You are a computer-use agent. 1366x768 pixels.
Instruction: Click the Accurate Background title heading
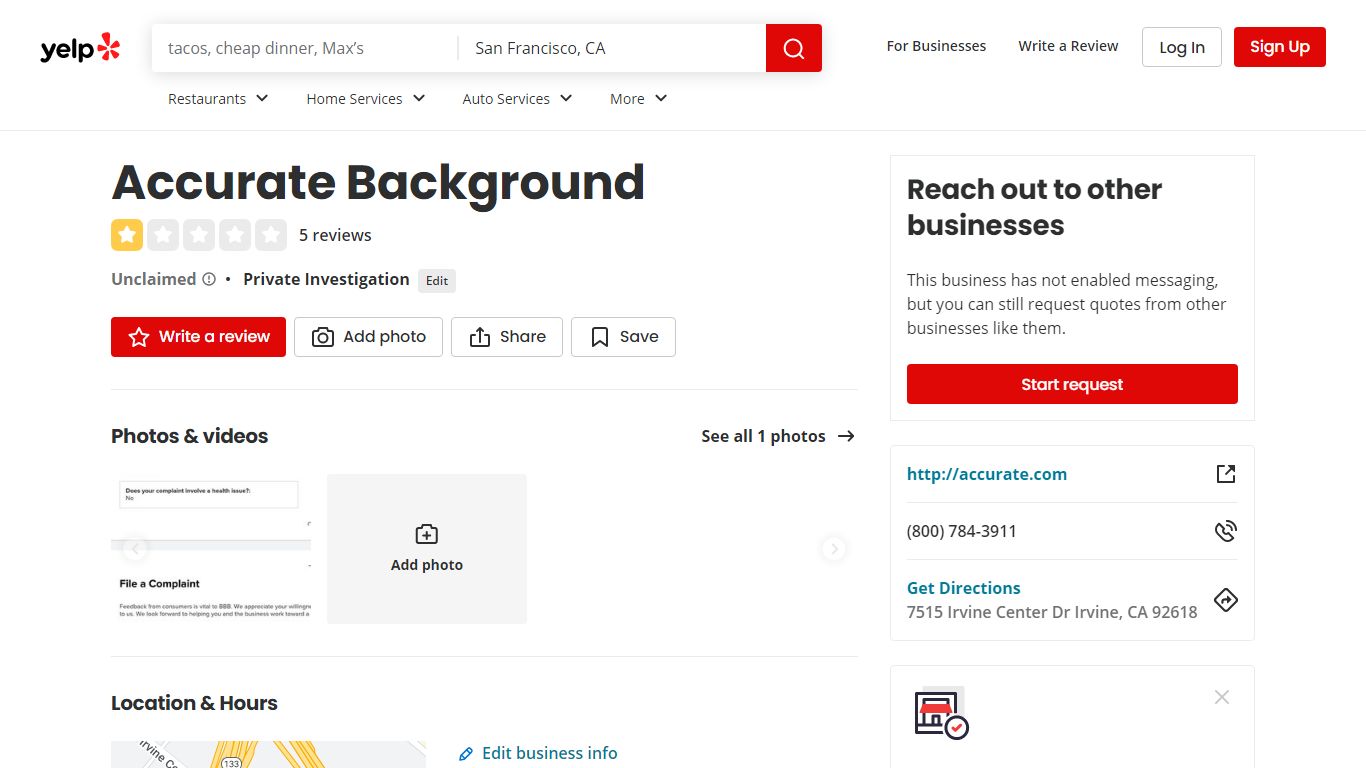[x=378, y=182]
